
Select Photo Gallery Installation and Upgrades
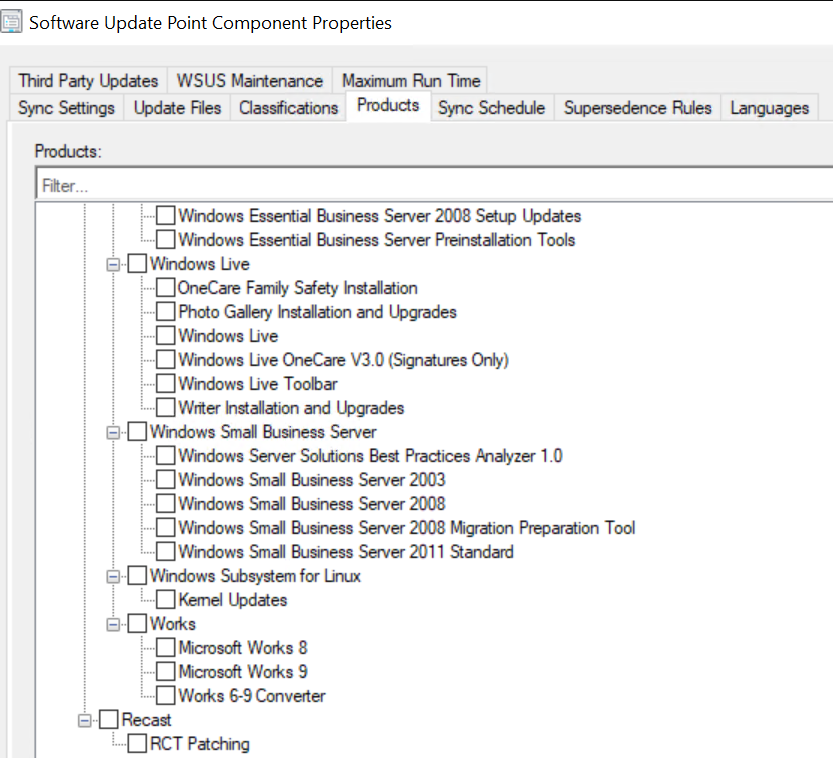(x=165, y=311)
